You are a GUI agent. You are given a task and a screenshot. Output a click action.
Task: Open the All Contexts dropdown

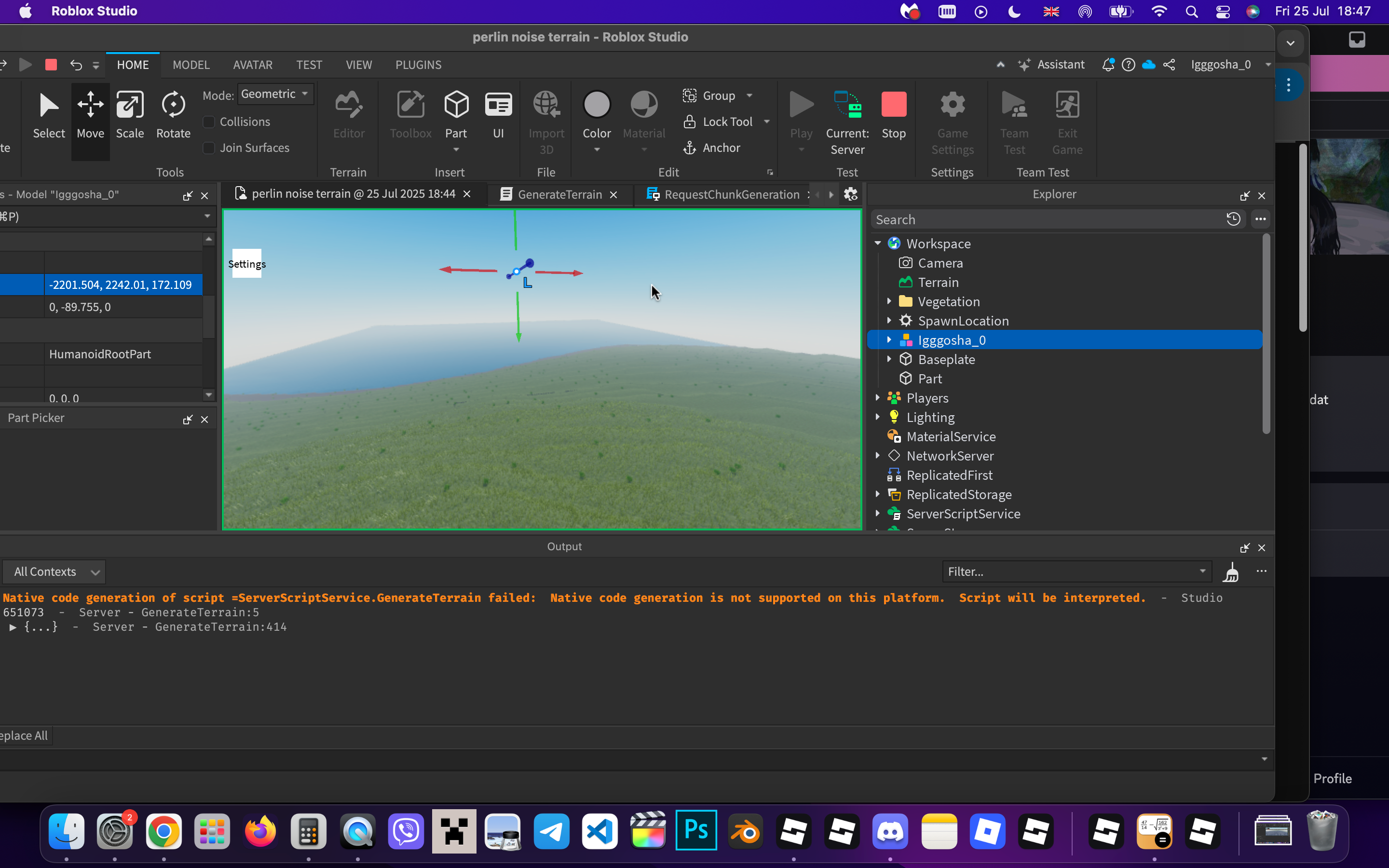click(54, 572)
